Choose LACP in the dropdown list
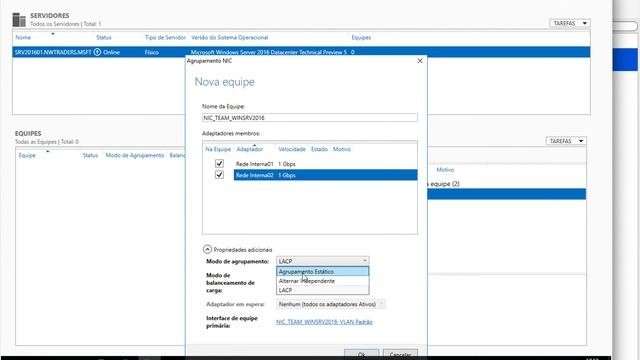640x360 pixels. [322, 290]
